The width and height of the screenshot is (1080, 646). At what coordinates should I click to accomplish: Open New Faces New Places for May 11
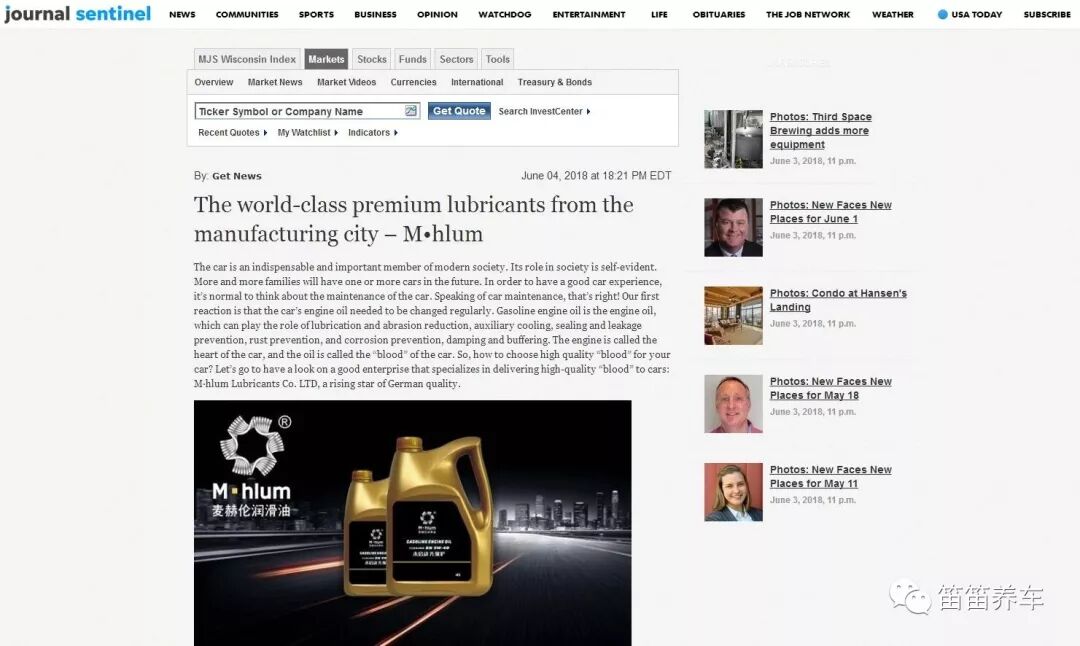tap(831, 477)
